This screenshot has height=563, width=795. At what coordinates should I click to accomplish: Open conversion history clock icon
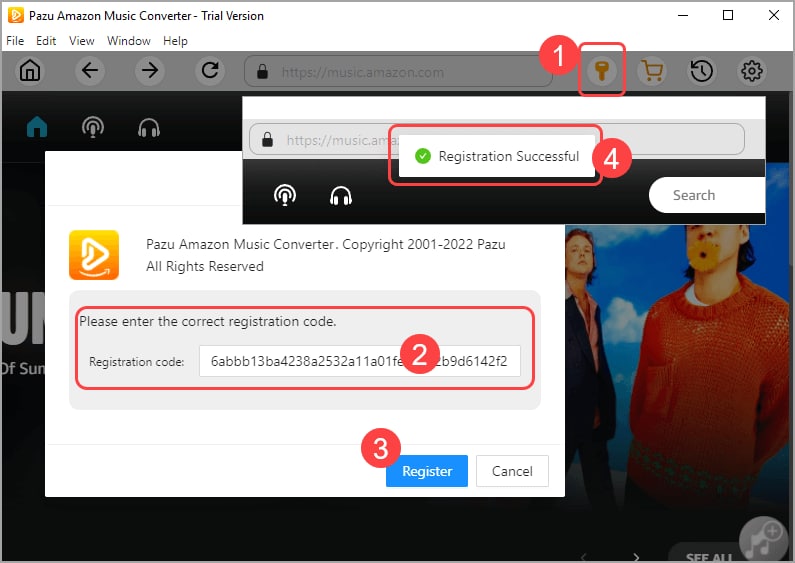pyautogui.click(x=702, y=71)
